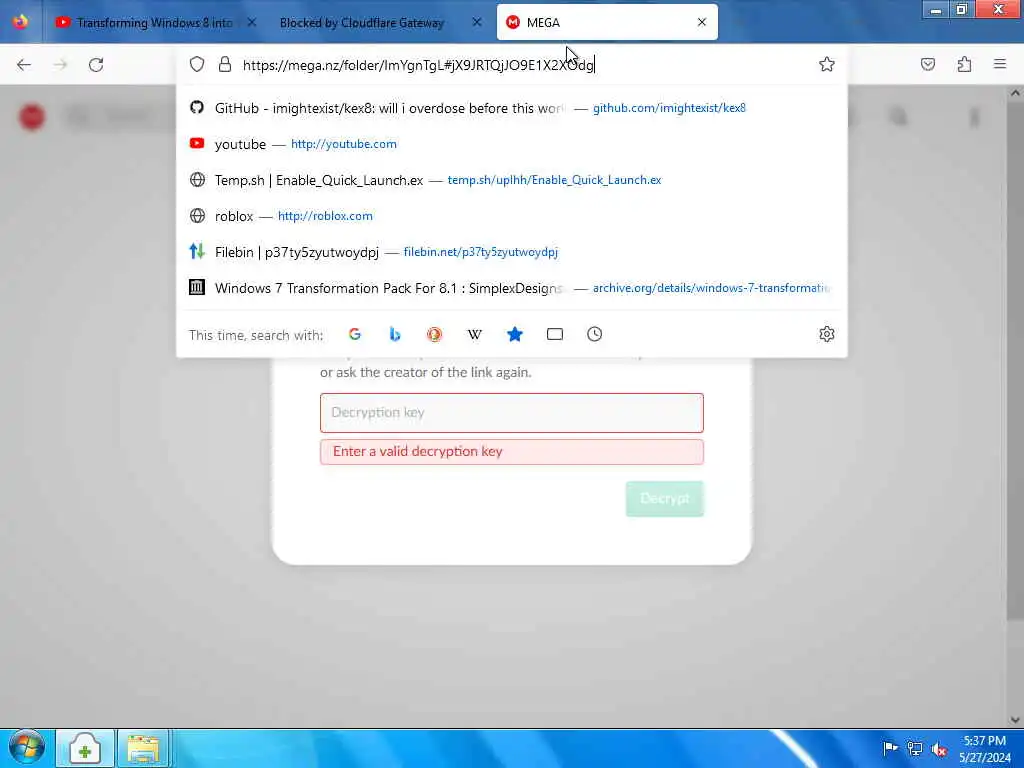Screen dimensions: 1024x768
Task: Open the youtube.com suggestion
Action: tap(511, 144)
